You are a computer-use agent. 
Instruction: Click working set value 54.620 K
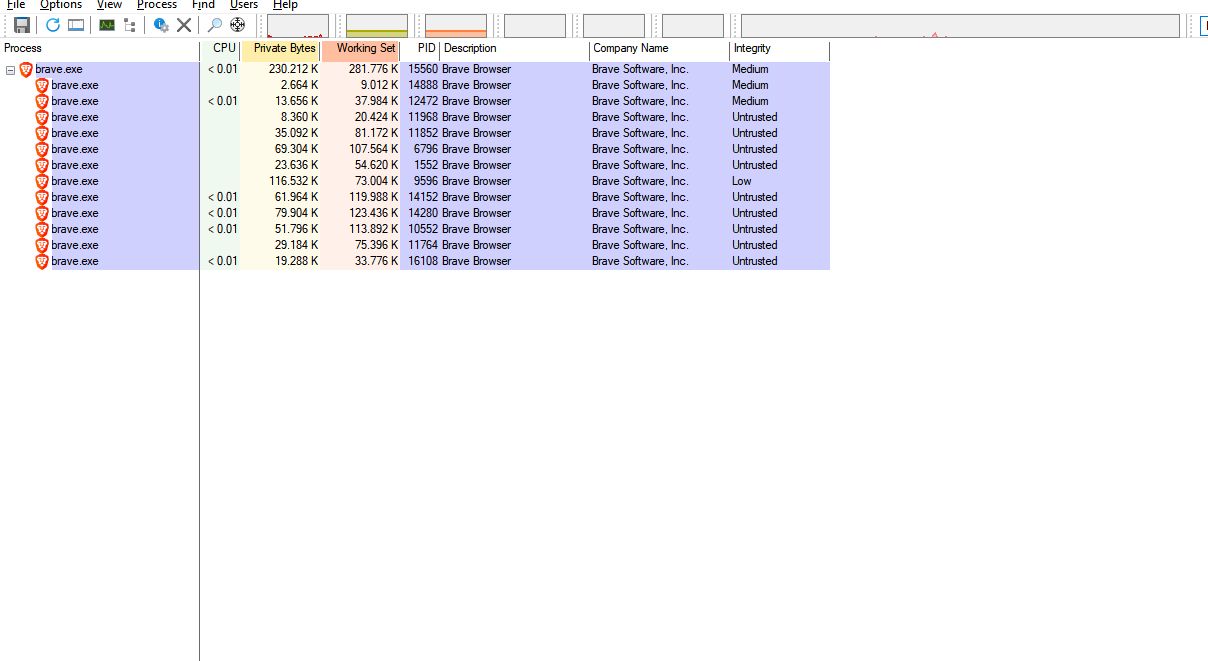click(x=377, y=165)
